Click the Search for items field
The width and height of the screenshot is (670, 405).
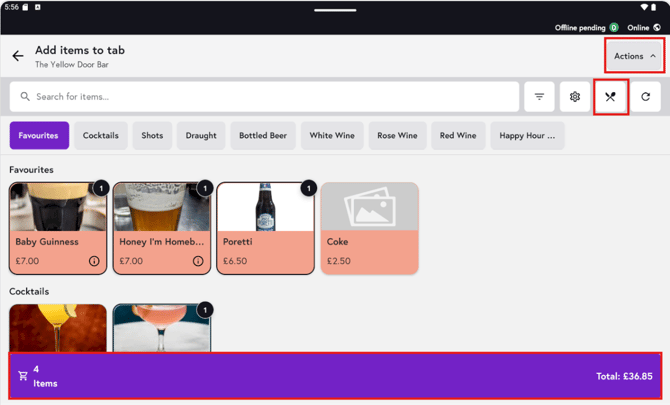265,97
